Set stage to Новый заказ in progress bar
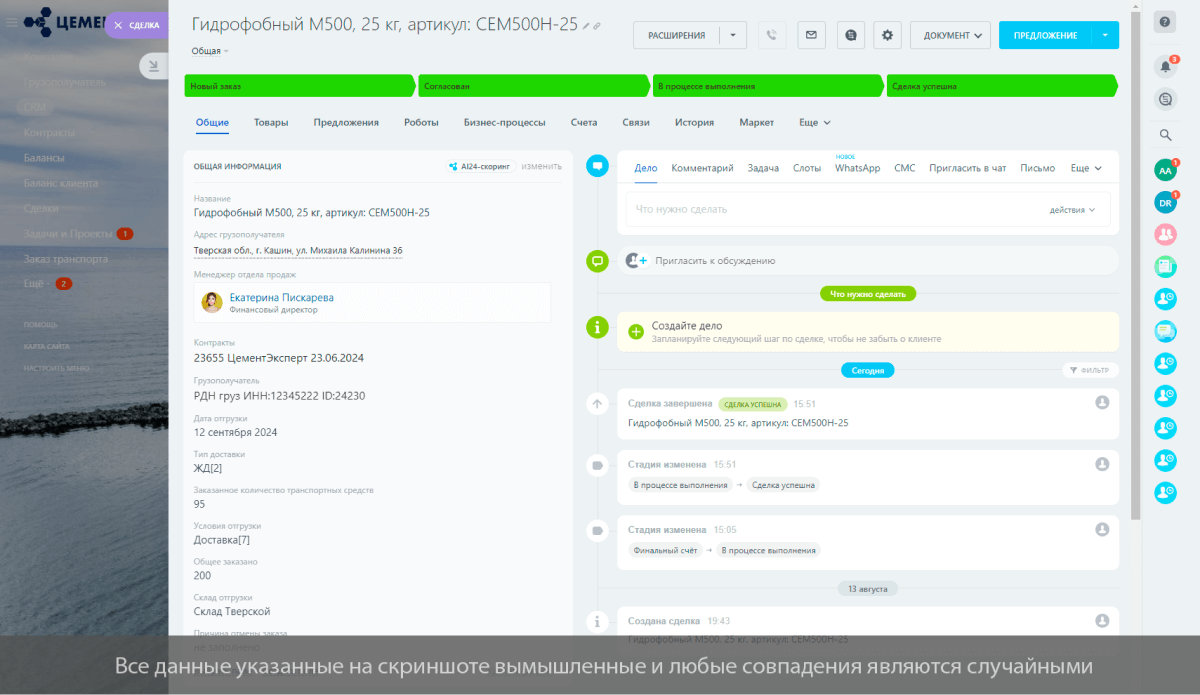 300,86
